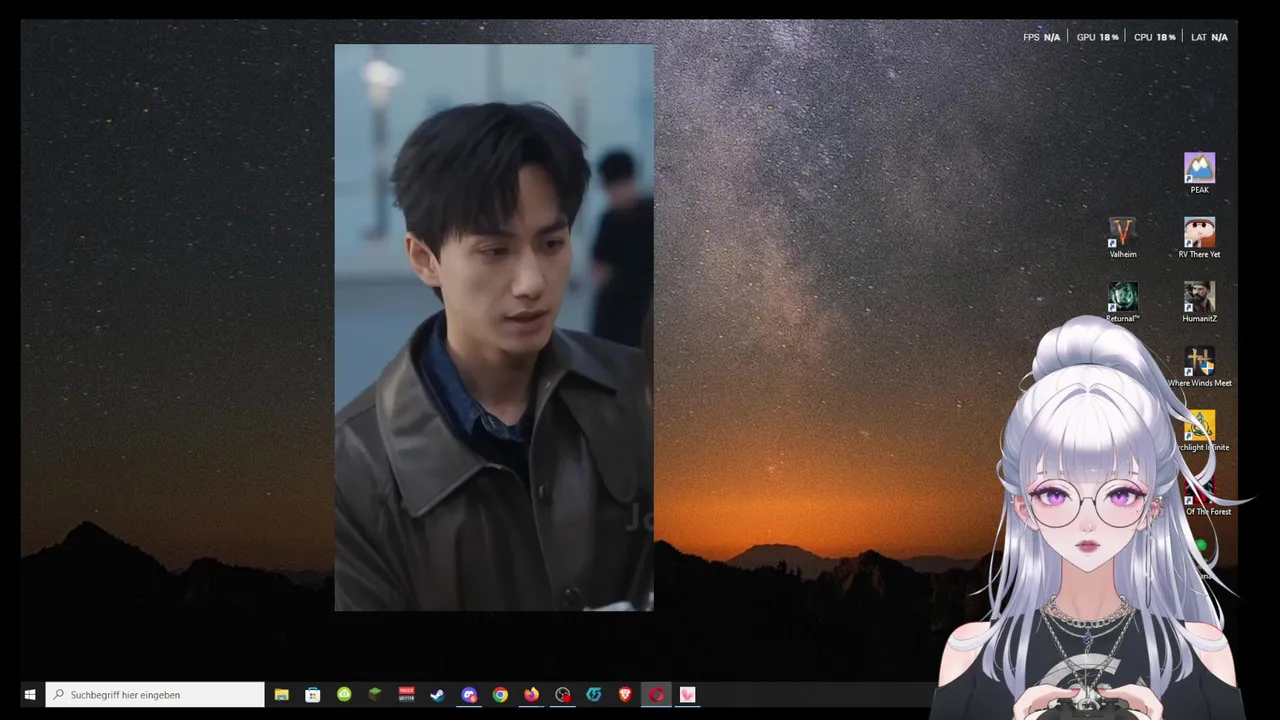Click the Suchbegriff hier eingeben search box

155,694
